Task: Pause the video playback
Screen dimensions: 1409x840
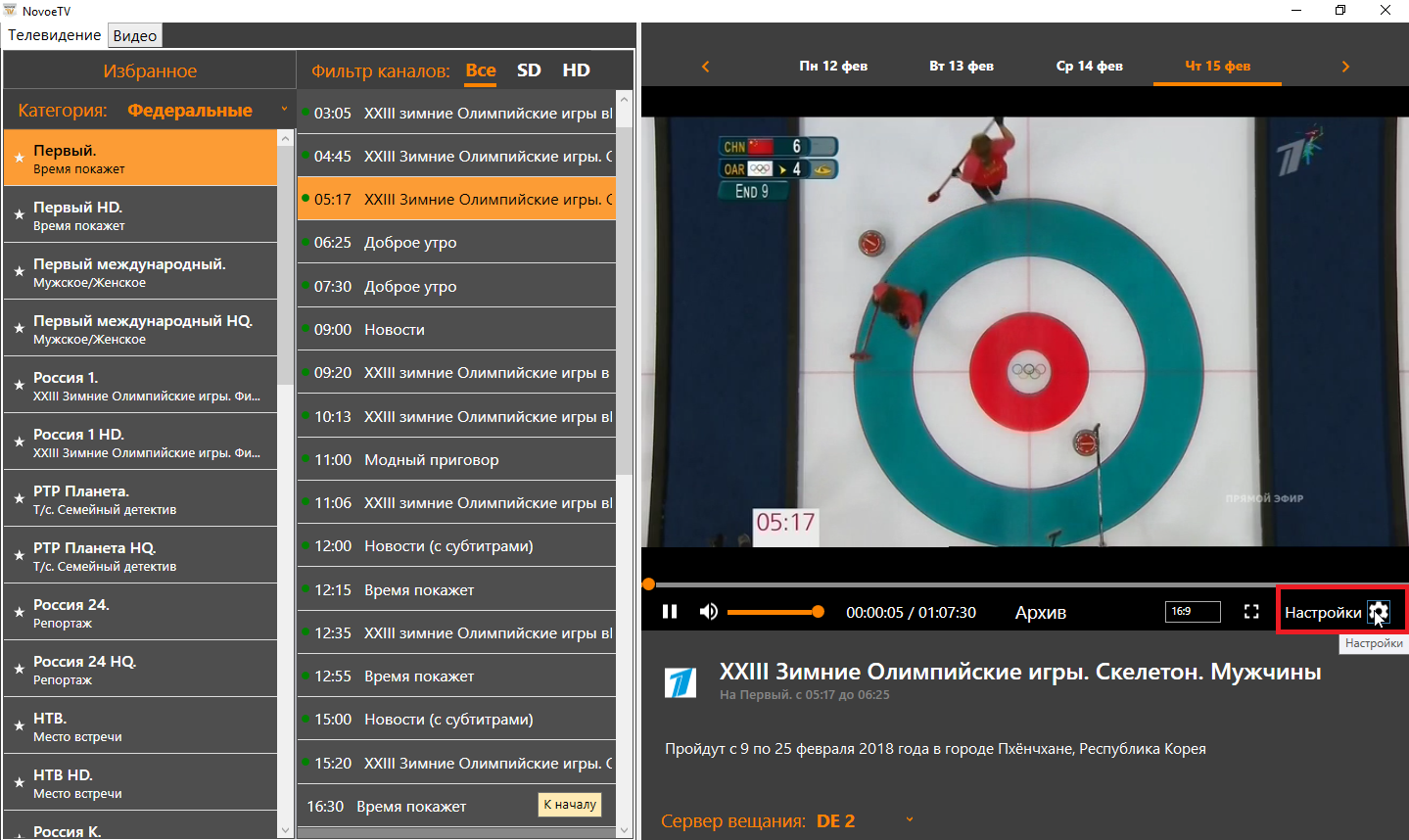Action: tap(670, 612)
